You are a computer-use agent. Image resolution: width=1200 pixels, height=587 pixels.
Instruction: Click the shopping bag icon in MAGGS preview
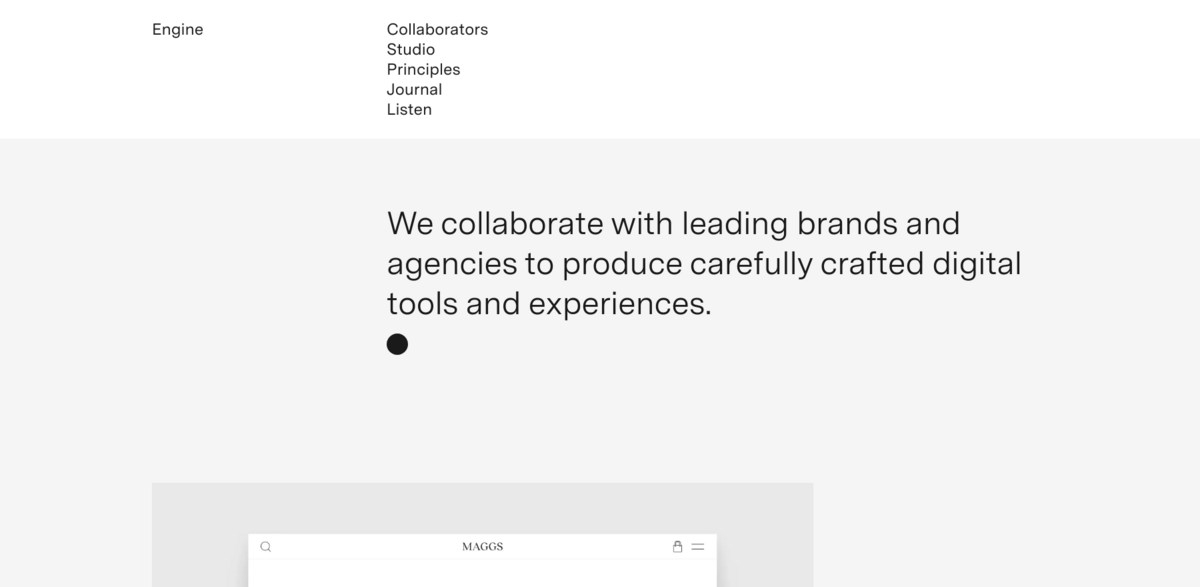[x=677, y=547]
